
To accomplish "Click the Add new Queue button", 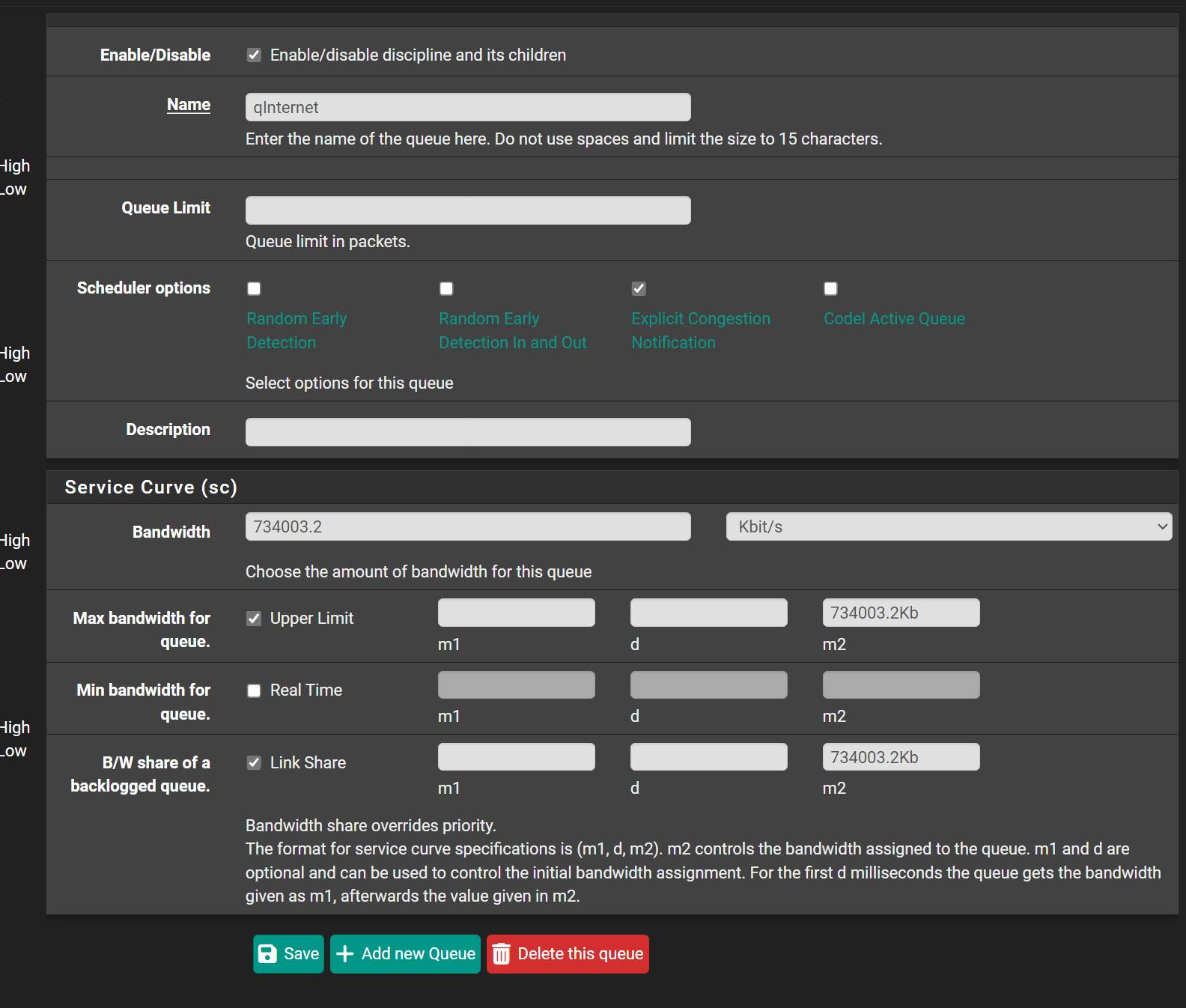I will (x=405, y=954).
